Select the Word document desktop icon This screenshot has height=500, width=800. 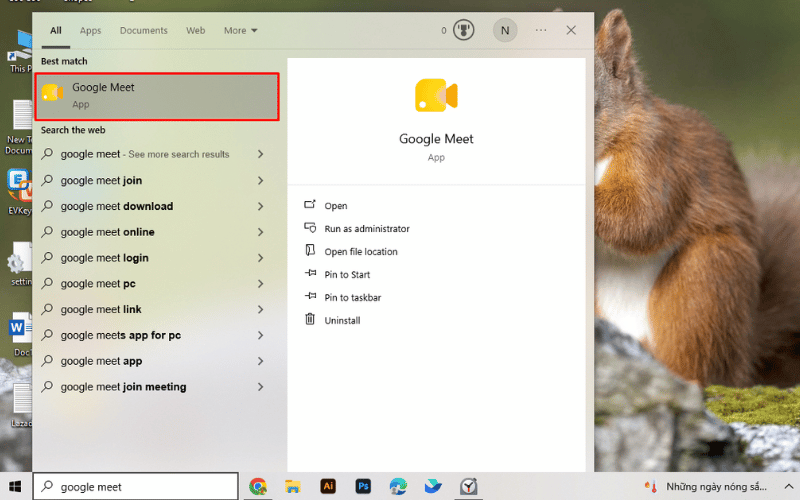tap(20, 333)
